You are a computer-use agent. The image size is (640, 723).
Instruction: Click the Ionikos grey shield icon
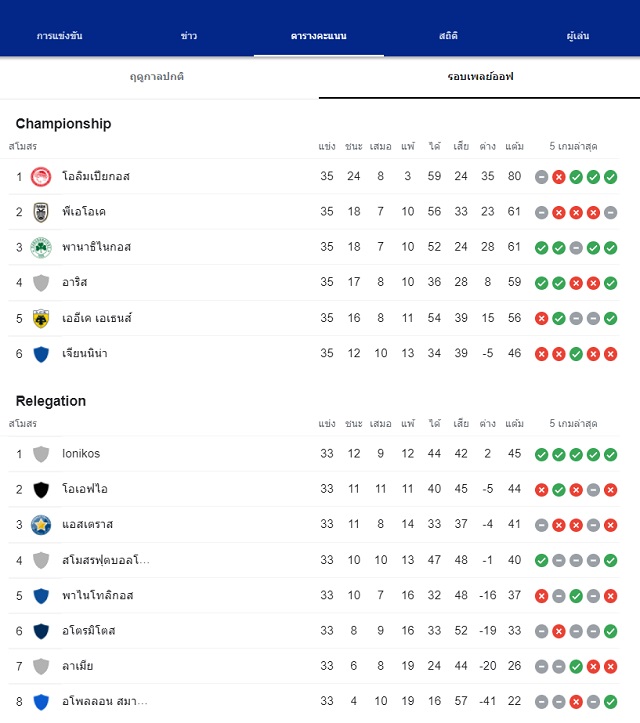click(41, 454)
